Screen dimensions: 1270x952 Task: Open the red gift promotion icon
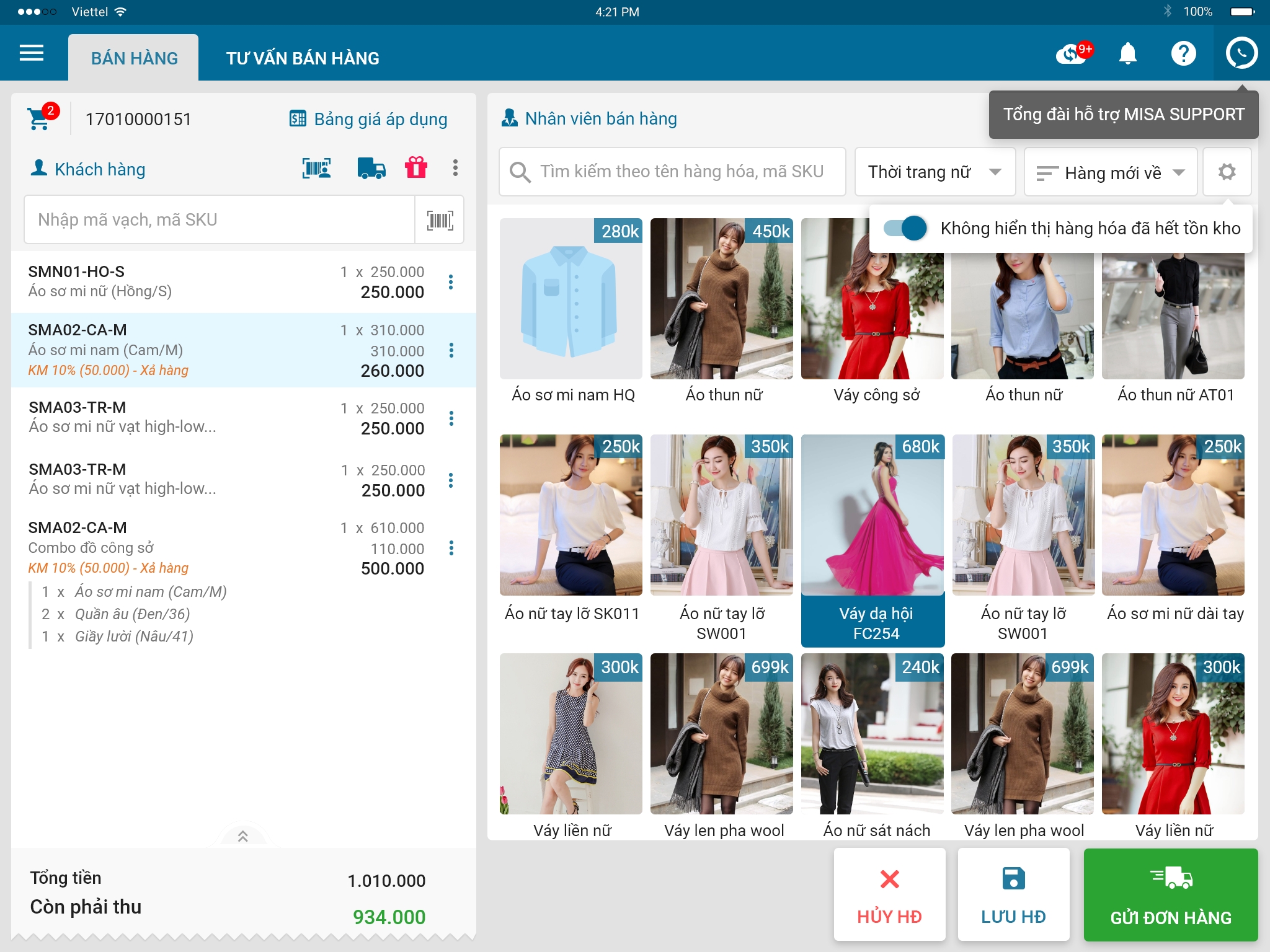[x=415, y=168]
